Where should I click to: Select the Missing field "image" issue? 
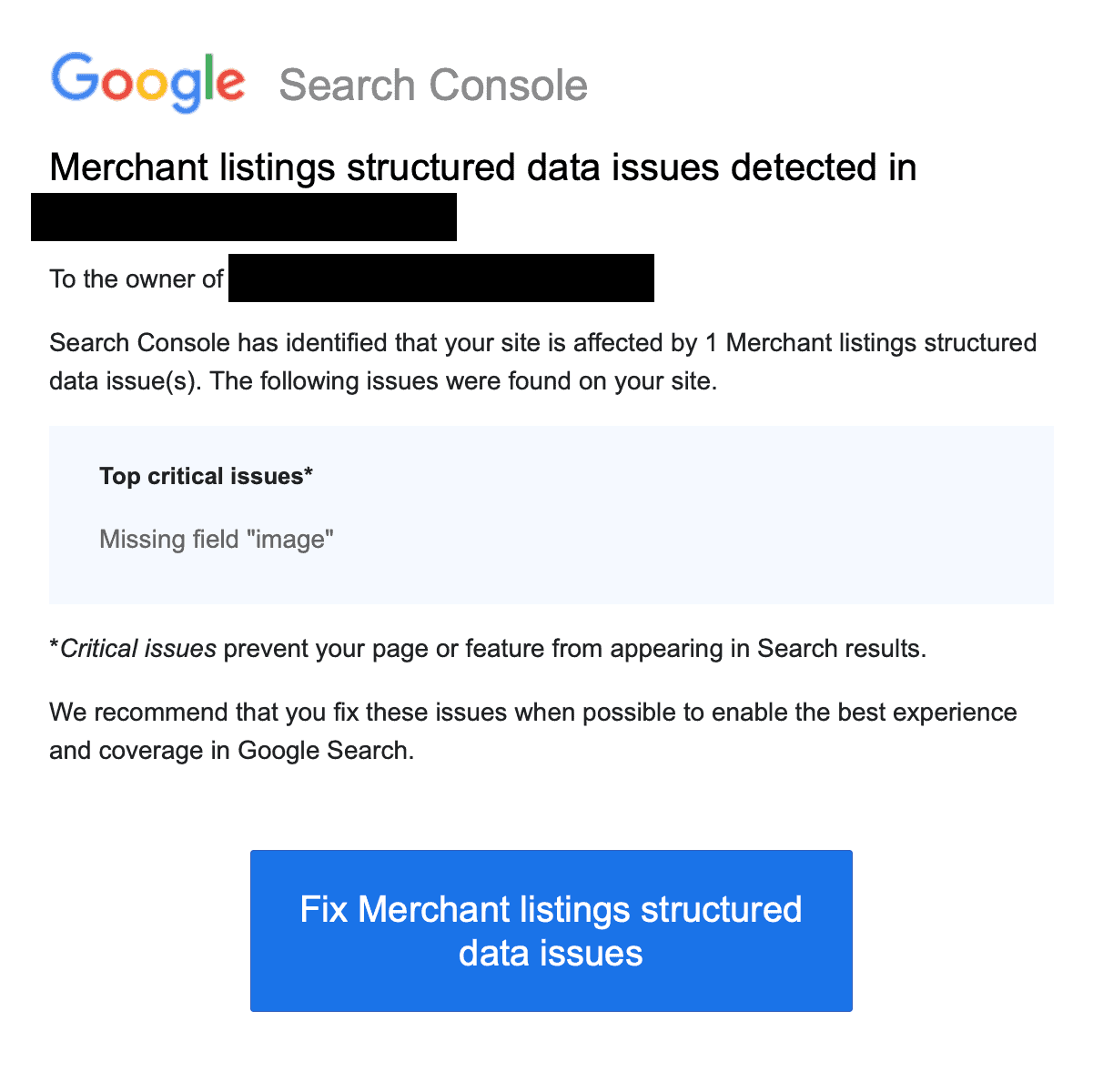[217, 540]
